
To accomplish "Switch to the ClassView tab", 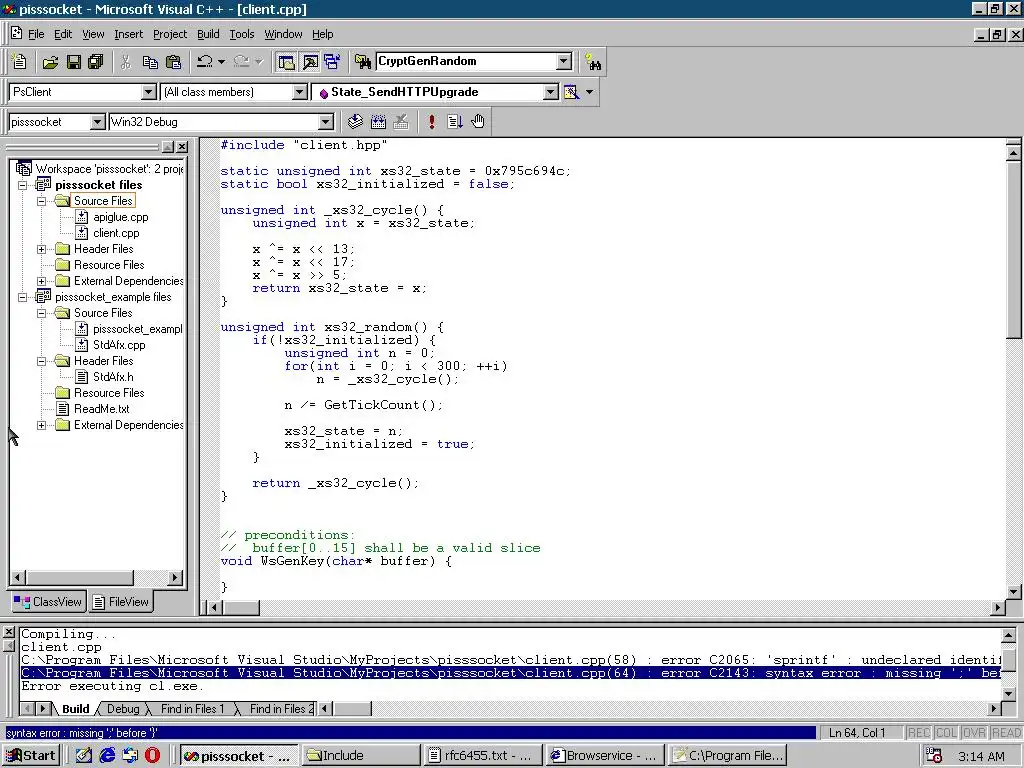I will [48, 601].
